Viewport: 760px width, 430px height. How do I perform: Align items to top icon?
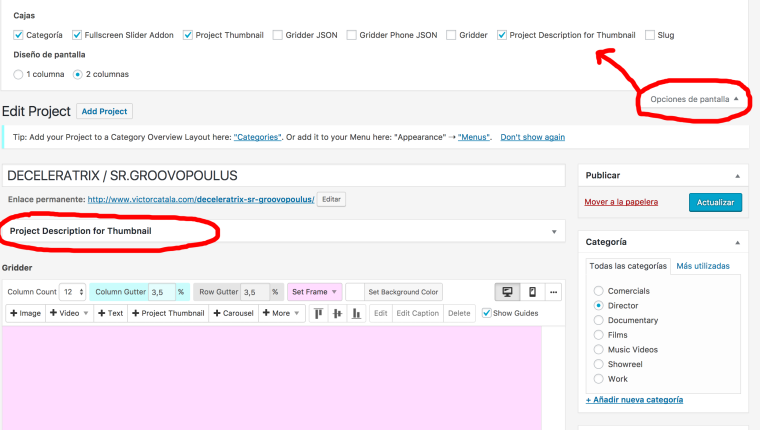pos(318,313)
